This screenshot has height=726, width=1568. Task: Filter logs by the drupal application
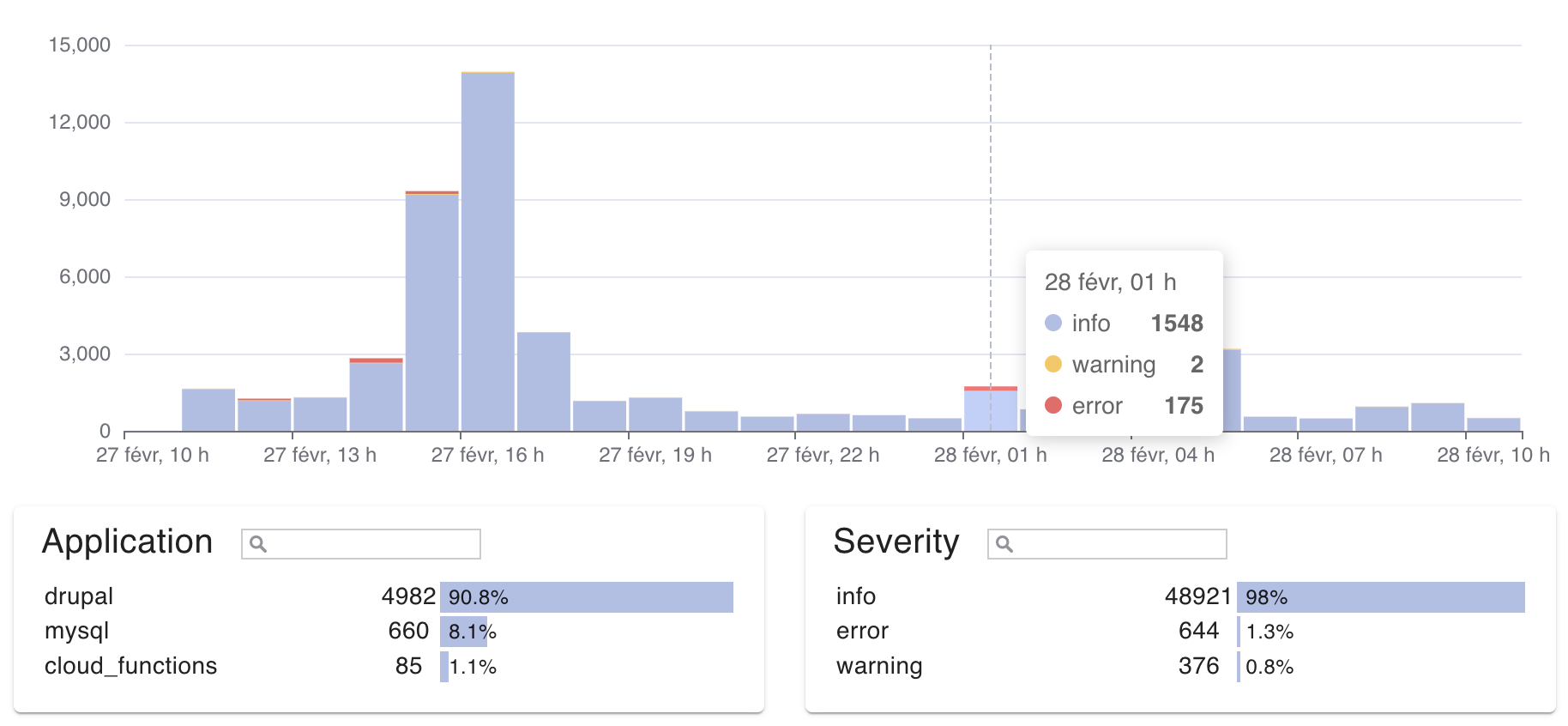[x=79, y=596]
